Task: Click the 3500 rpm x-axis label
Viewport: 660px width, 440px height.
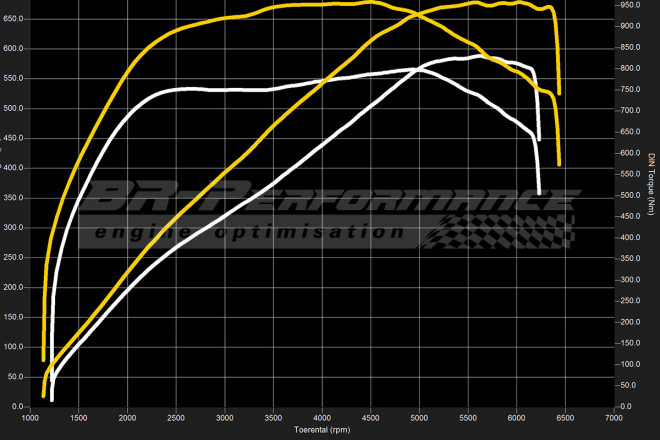Action: point(273,417)
